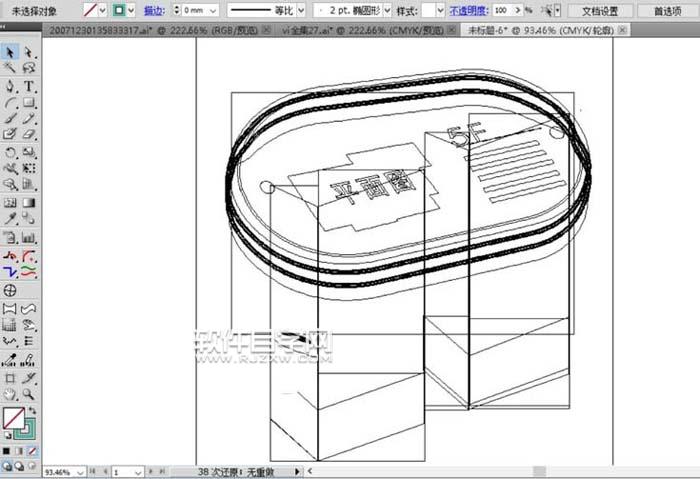The width and height of the screenshot is (700, 479).
Task: Open the status bar display options arrow
Action: (297, 471)
